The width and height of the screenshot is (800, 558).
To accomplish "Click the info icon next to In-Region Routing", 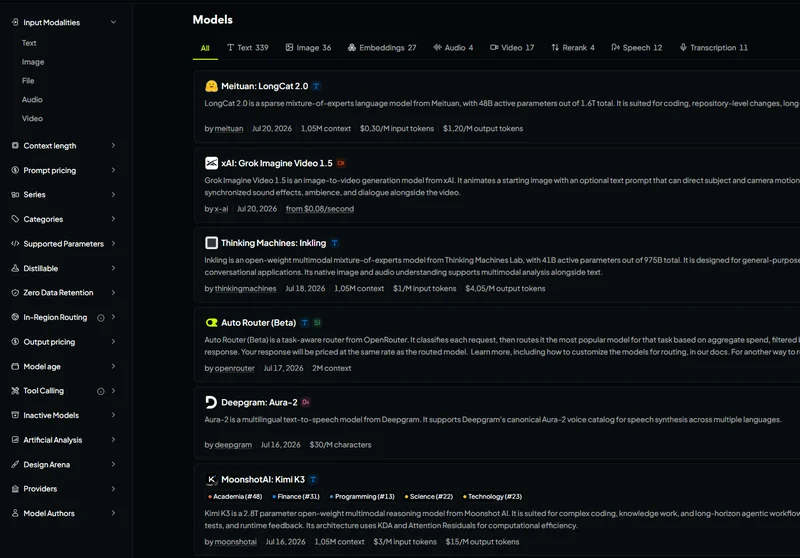I will [101, 318].
